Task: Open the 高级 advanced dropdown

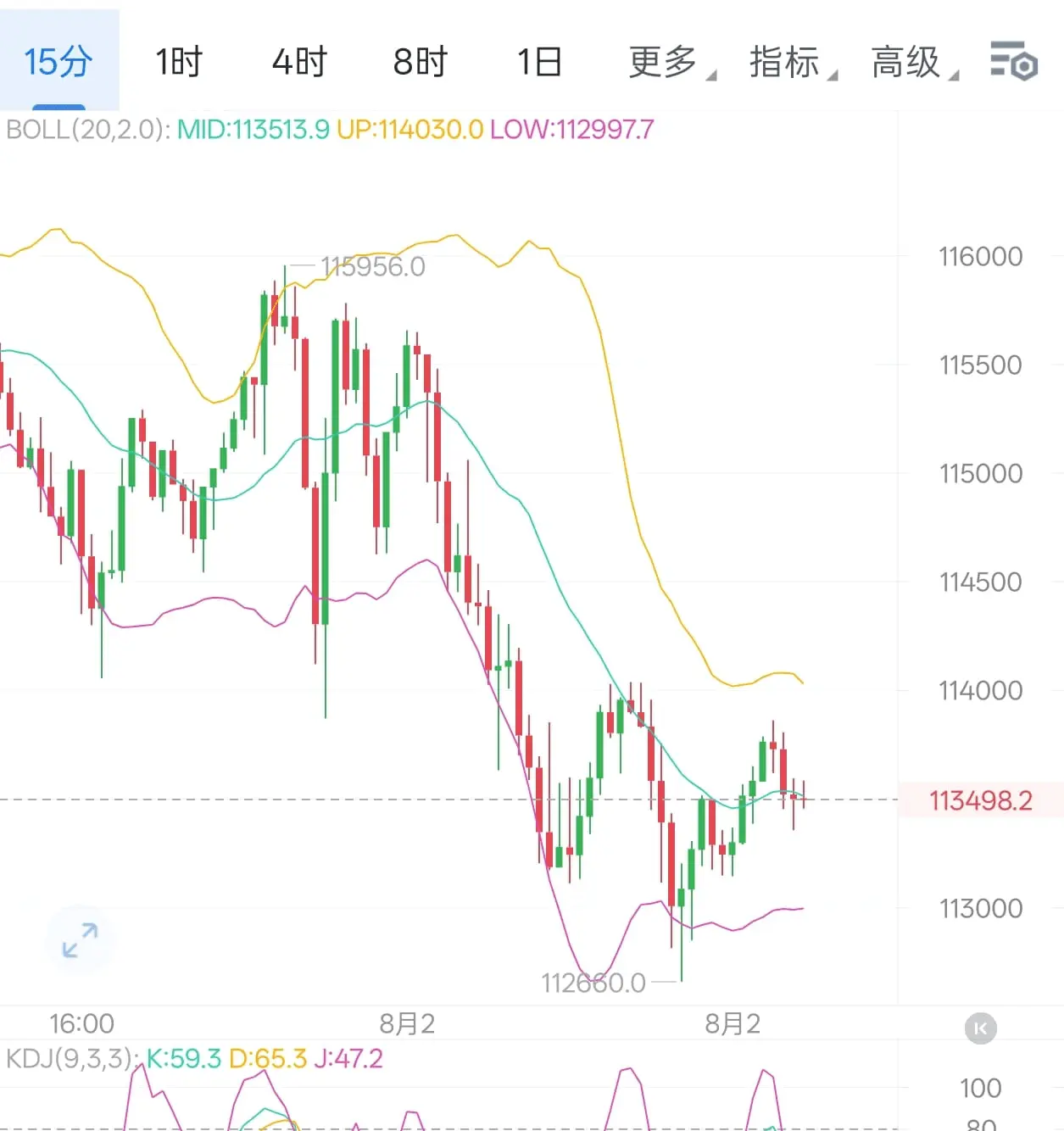Action: click(915, 62)
